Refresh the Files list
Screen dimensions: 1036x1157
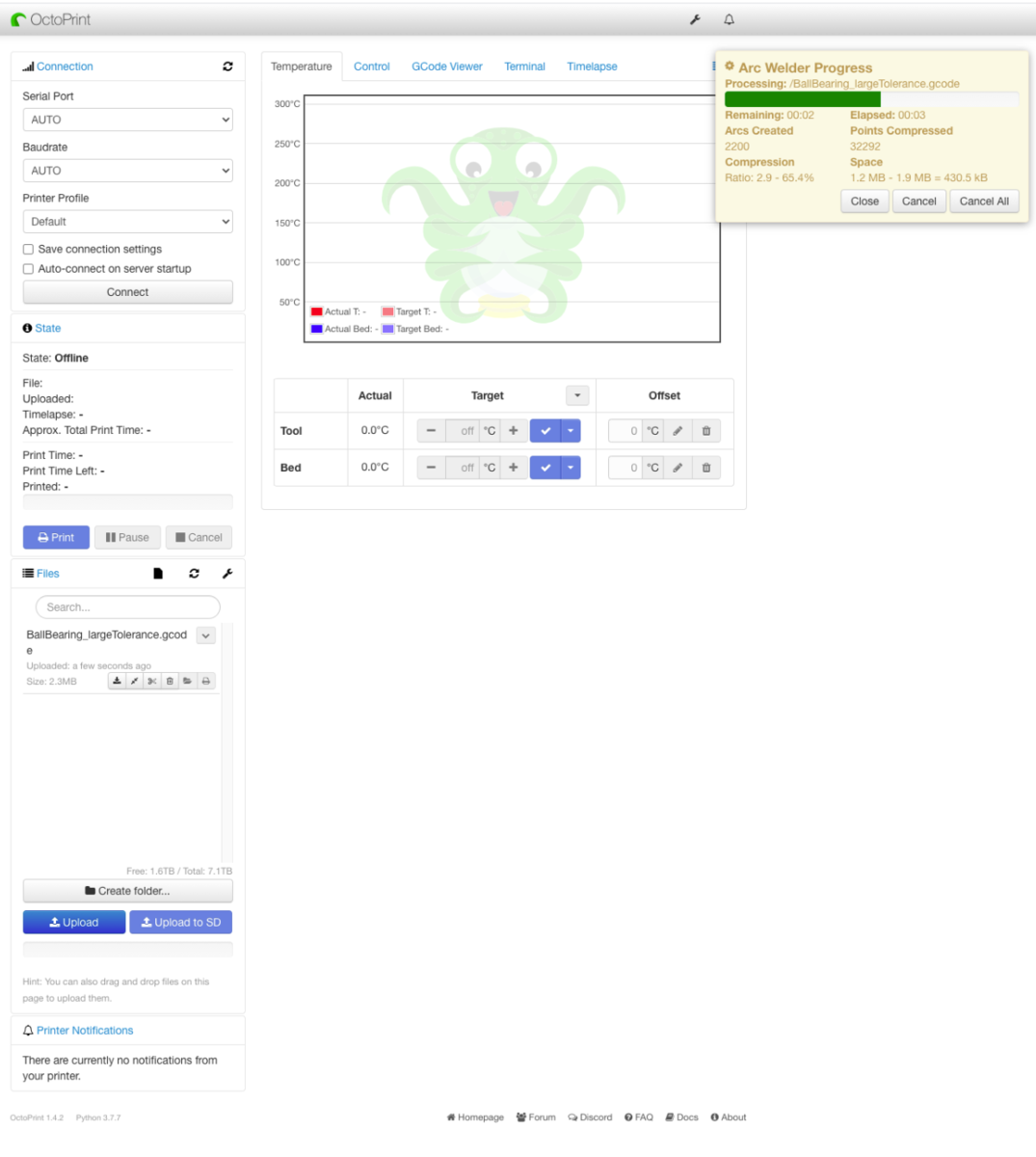[x=194, y=574]
